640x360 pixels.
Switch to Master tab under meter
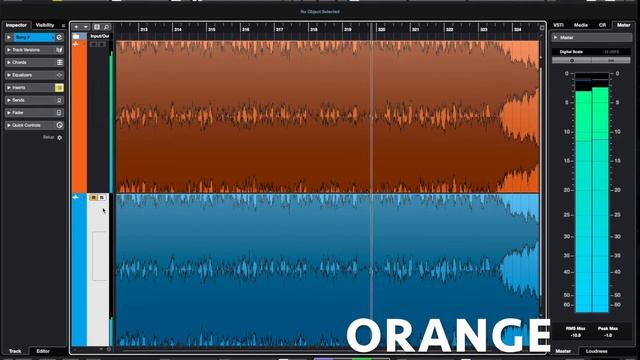coord(563,351)
